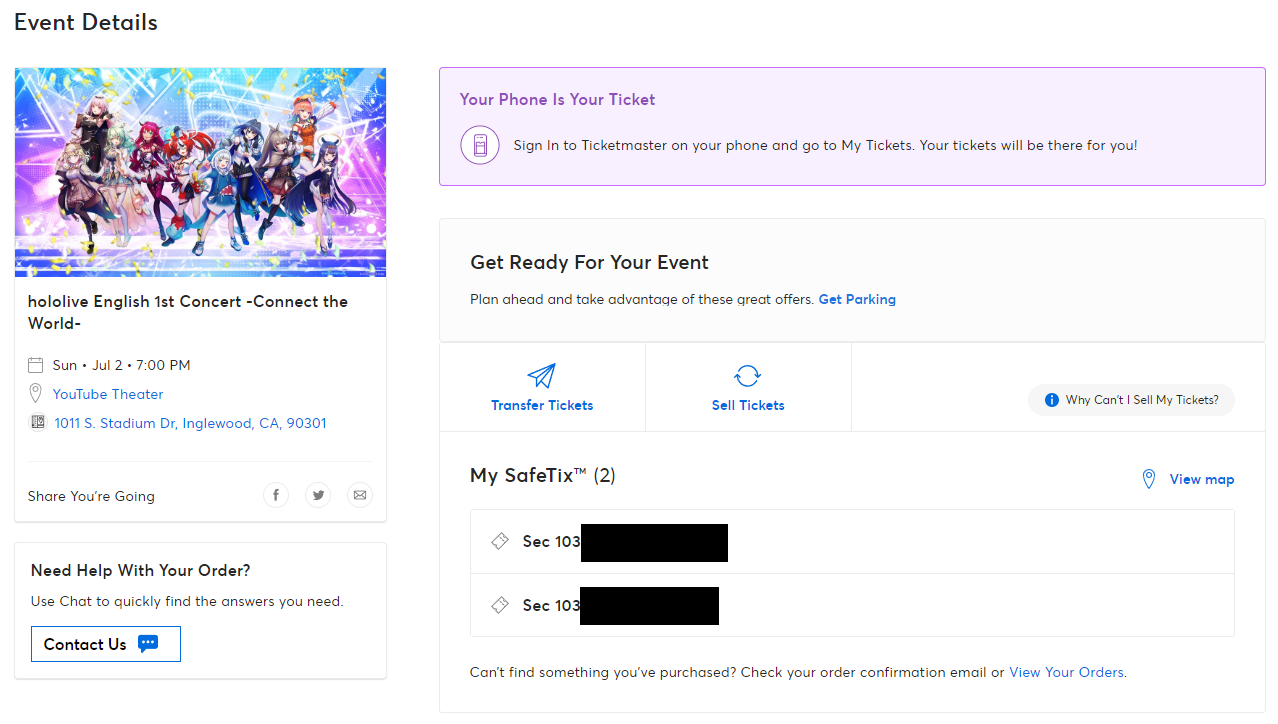
Task: Share event via email icon
Action: (x=360, y=495)
